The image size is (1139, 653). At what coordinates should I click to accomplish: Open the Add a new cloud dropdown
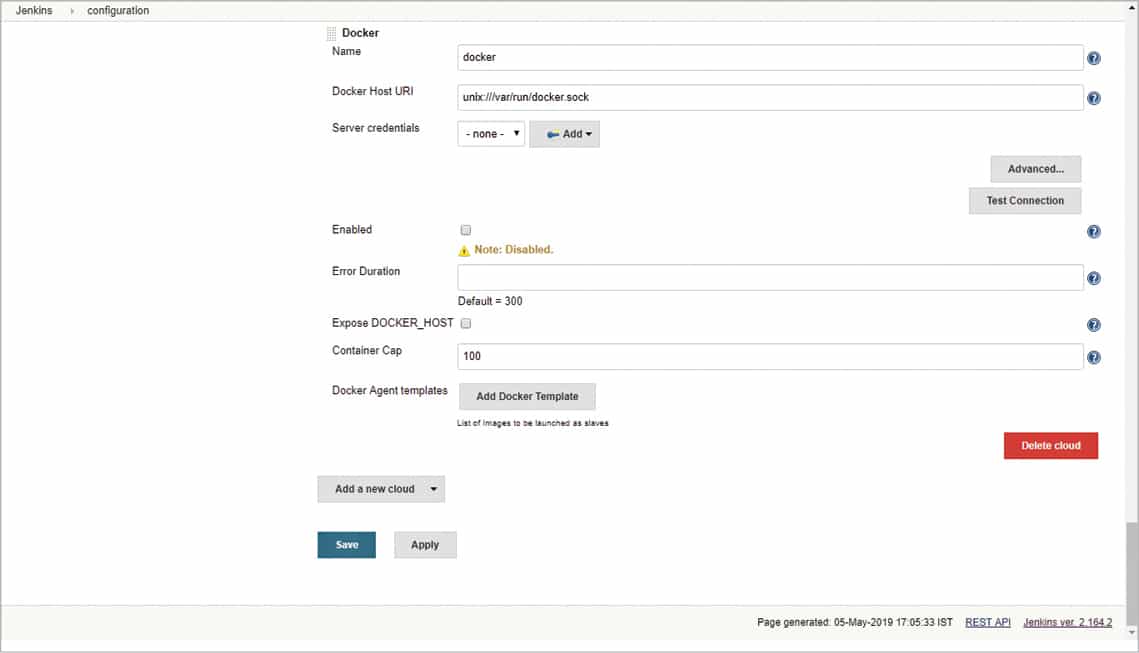tap(381, 489)
